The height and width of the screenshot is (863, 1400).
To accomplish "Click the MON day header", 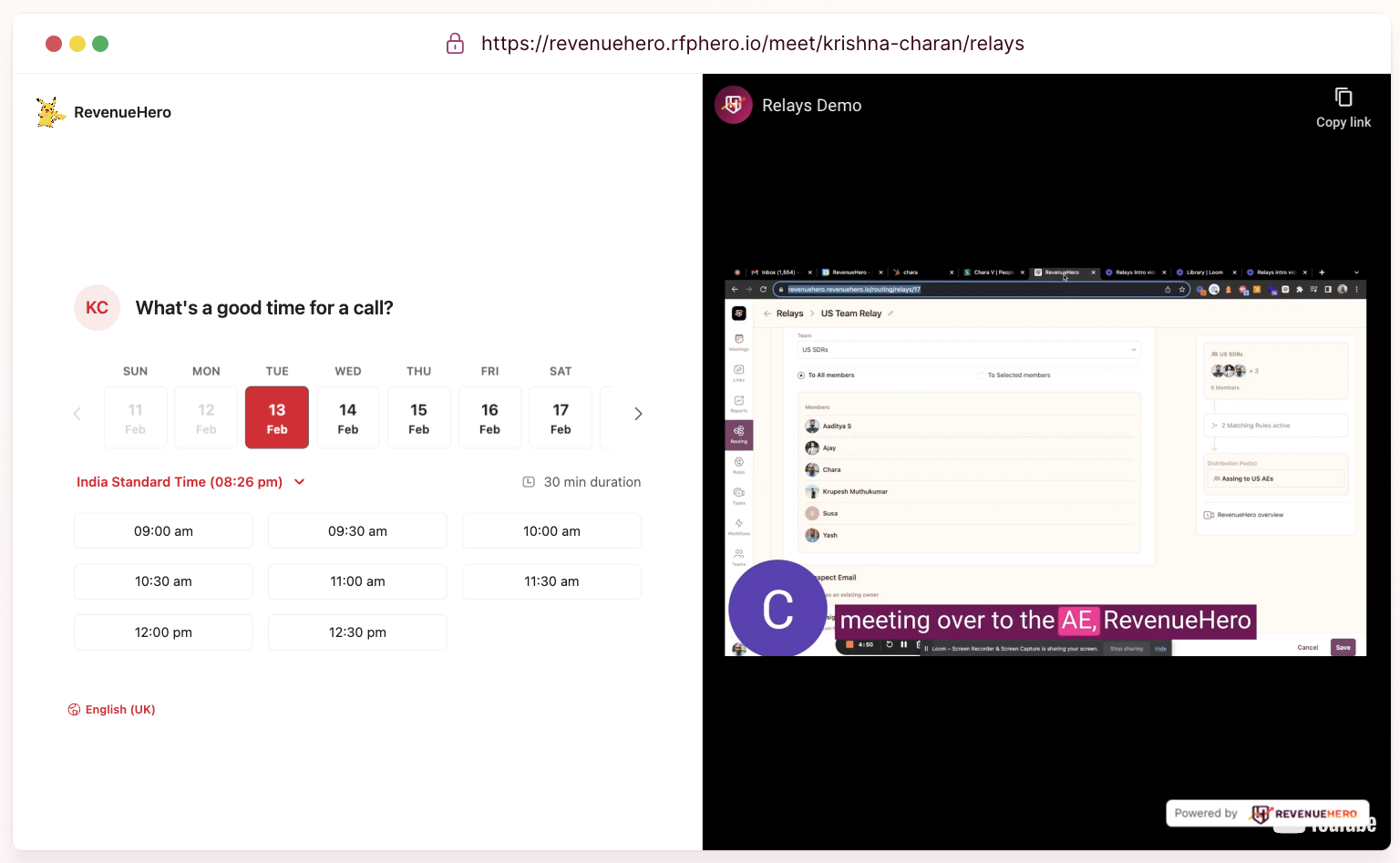I will [x=206, y=371].
